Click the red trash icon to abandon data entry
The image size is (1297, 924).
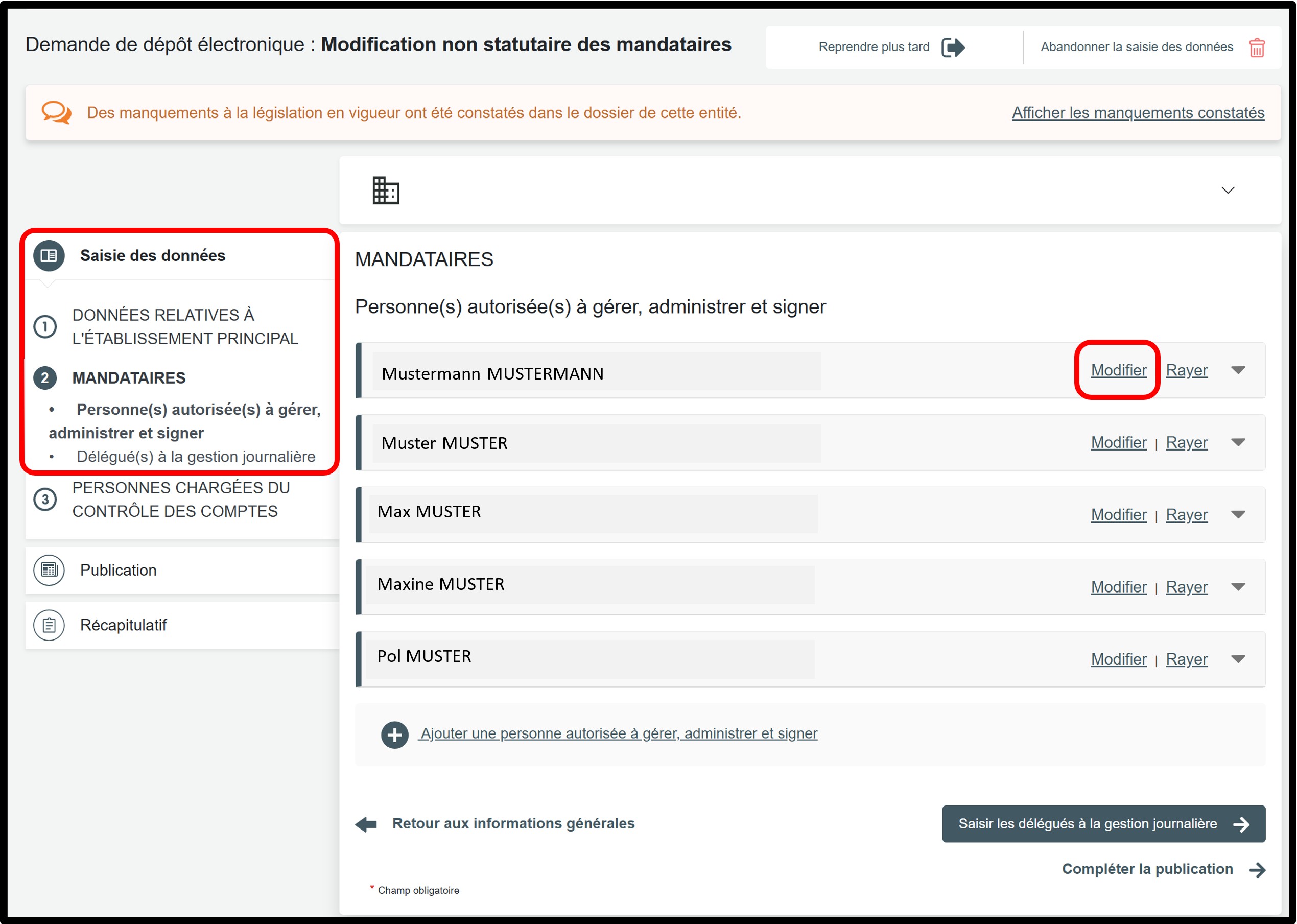pos(1256,48)
